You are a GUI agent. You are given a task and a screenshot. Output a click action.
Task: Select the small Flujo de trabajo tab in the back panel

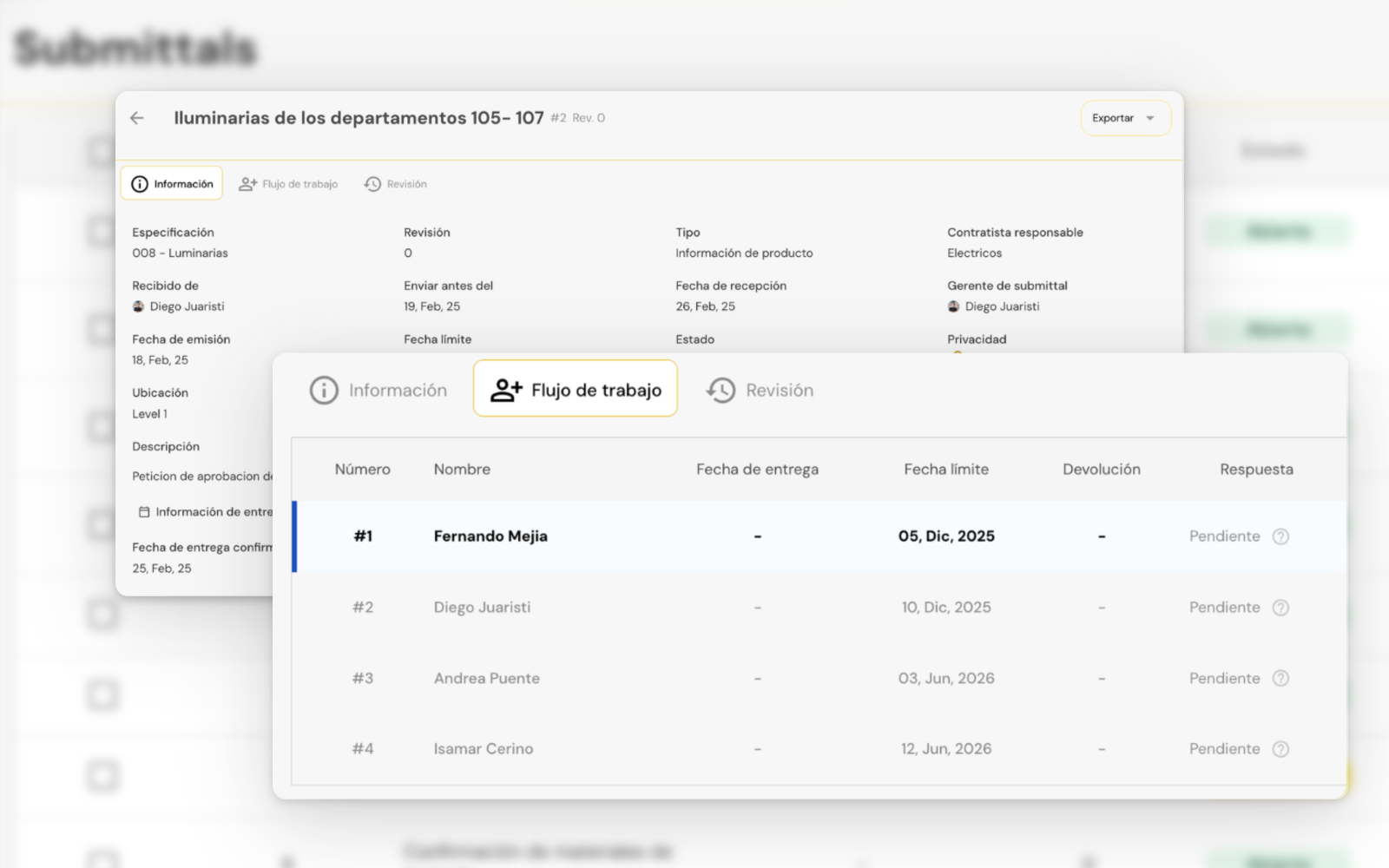pos(288,184)
